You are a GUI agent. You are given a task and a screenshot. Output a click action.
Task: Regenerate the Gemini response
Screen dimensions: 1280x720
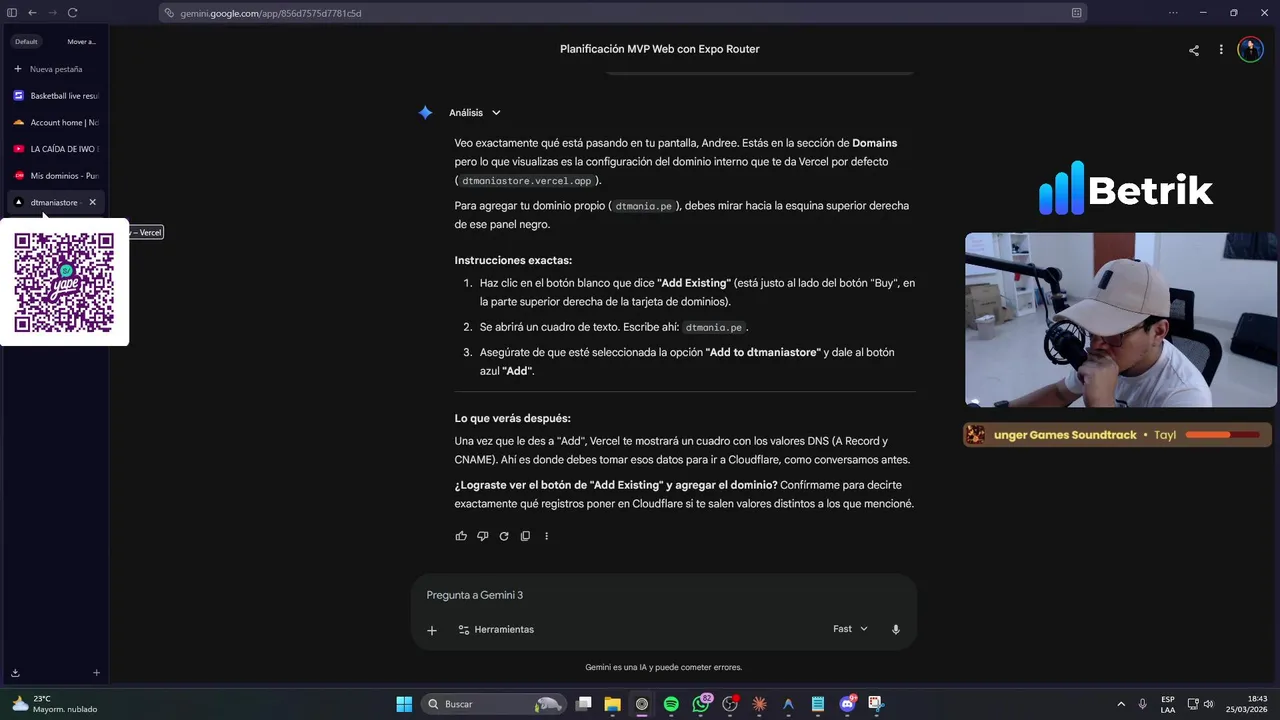coord(504,536)
